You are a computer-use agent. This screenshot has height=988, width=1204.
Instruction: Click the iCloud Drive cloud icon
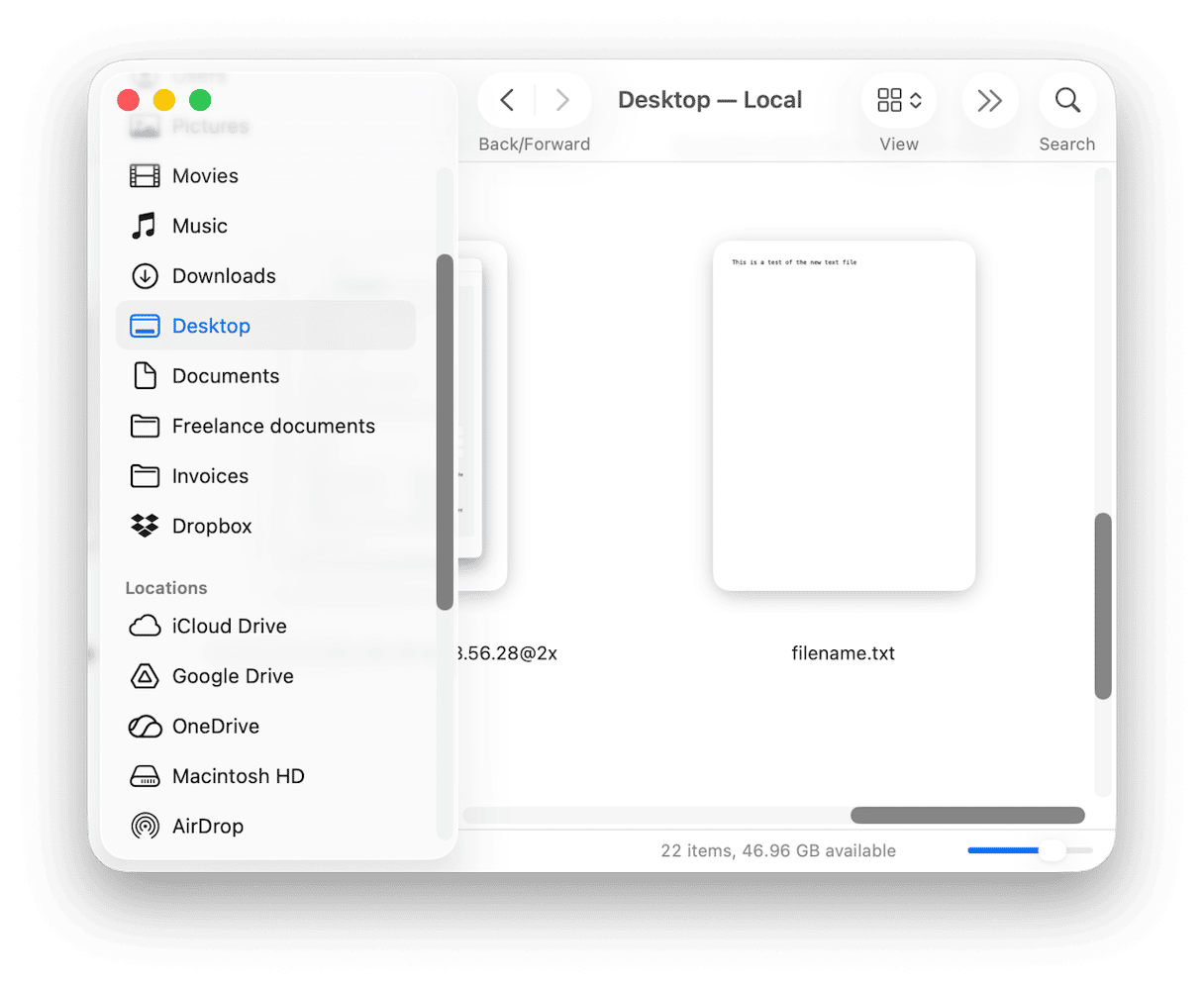[x=145, y=627]
